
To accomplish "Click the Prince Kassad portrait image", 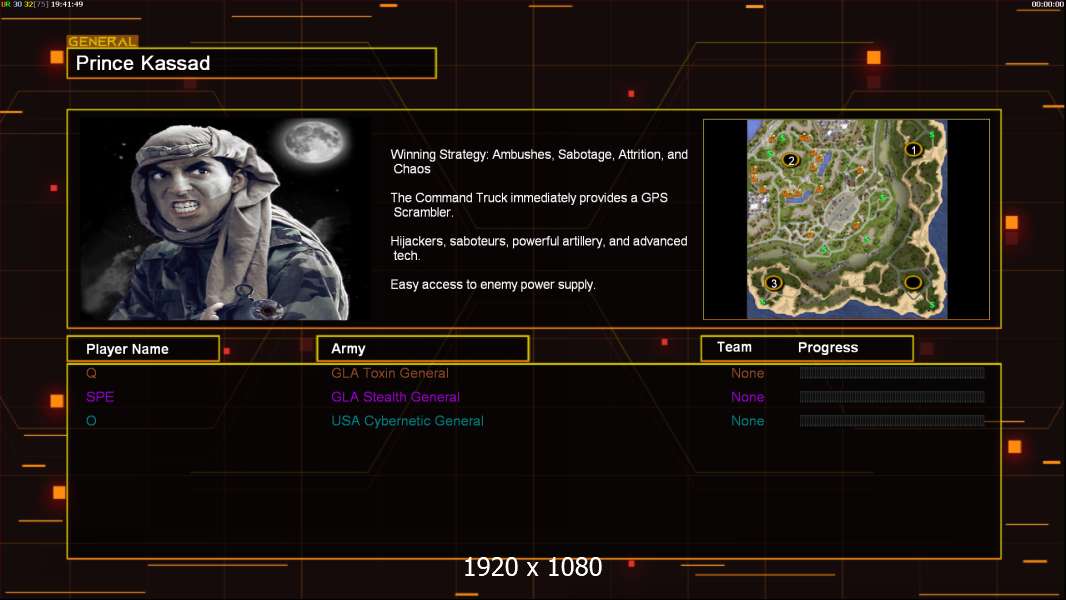I will (226, 218).
